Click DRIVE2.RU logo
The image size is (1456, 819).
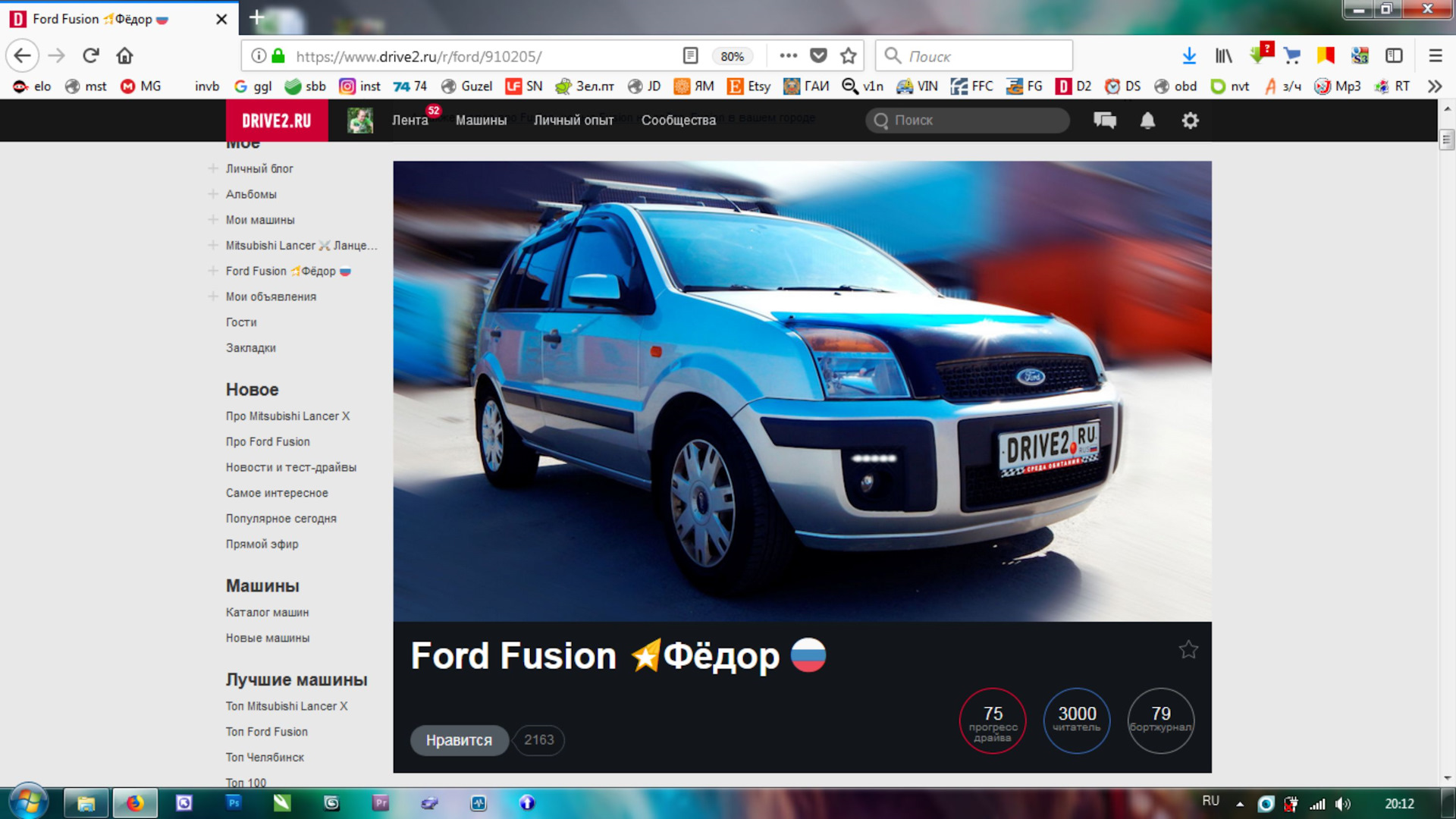[277, 120]
